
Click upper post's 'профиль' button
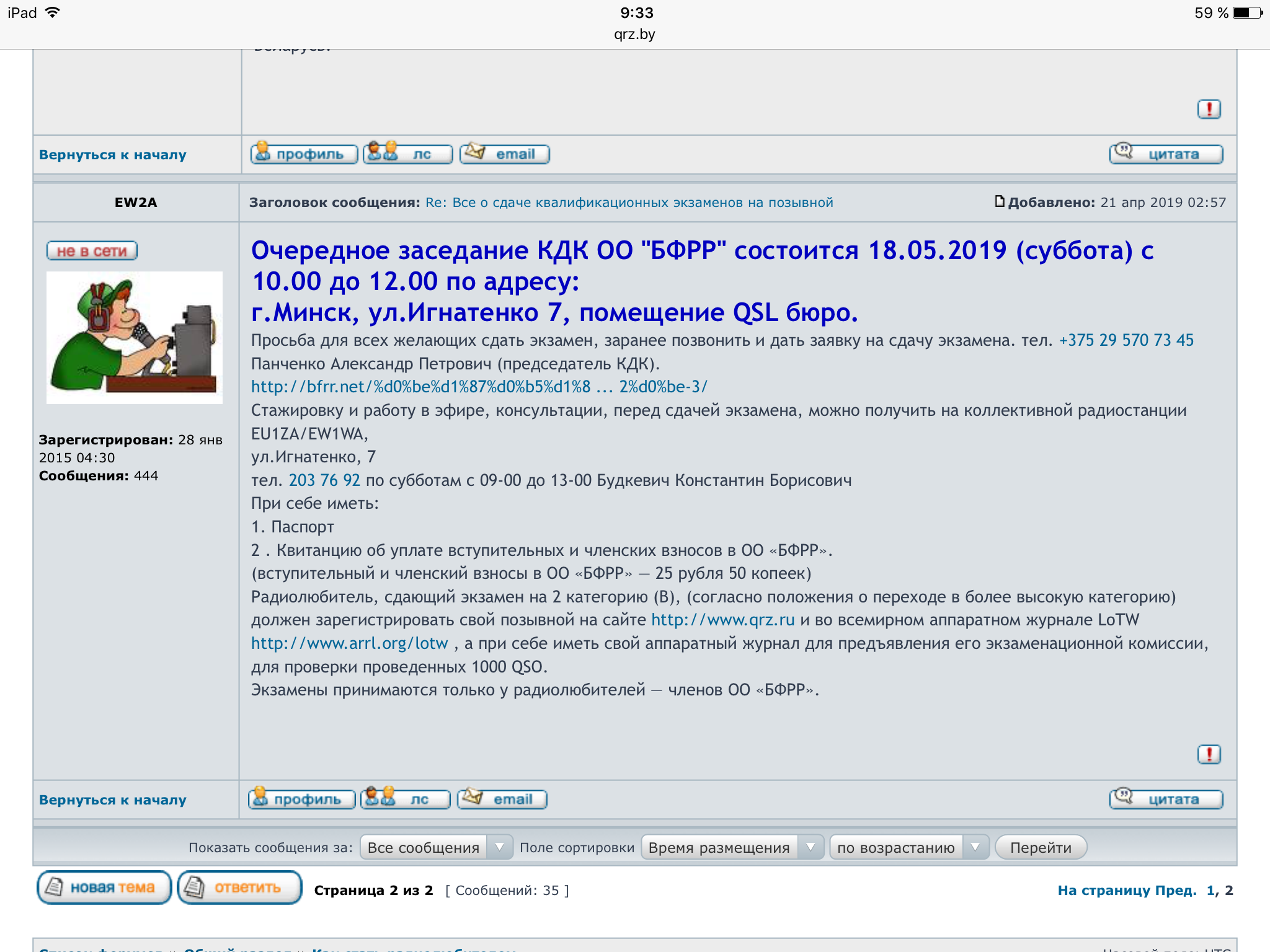[x=304, y=154]
